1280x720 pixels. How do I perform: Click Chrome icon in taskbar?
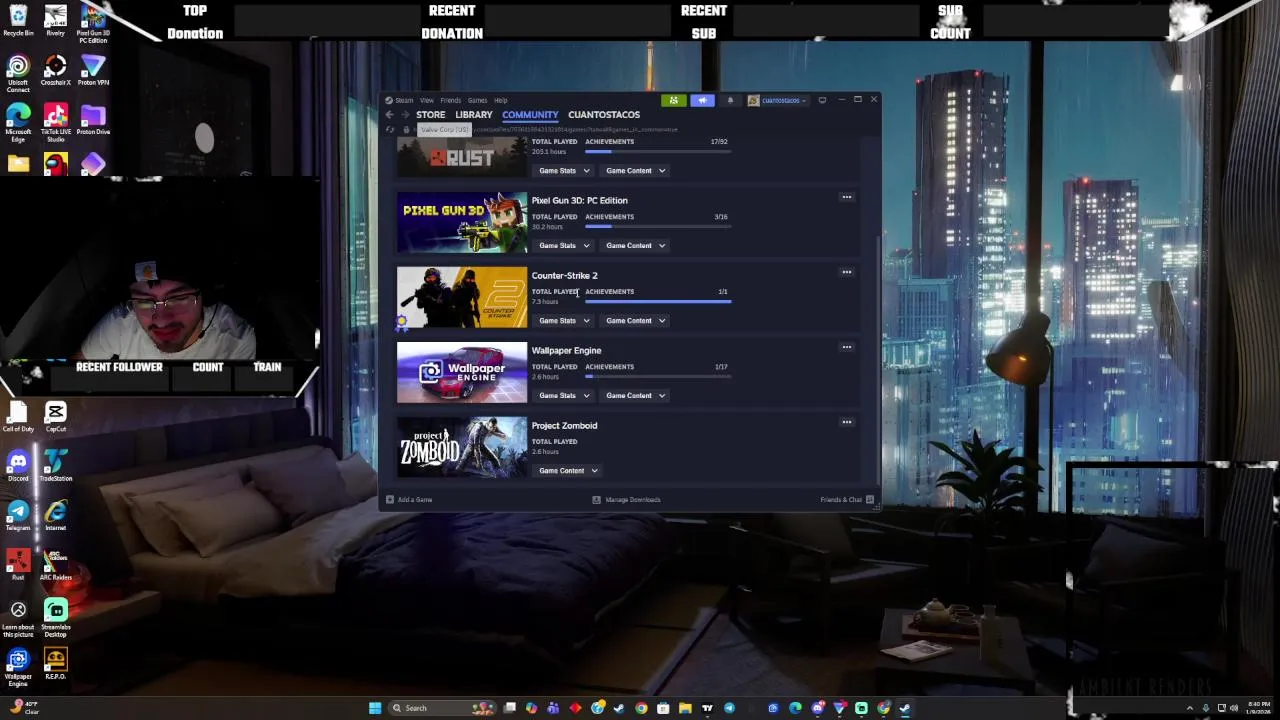(641, 708)
